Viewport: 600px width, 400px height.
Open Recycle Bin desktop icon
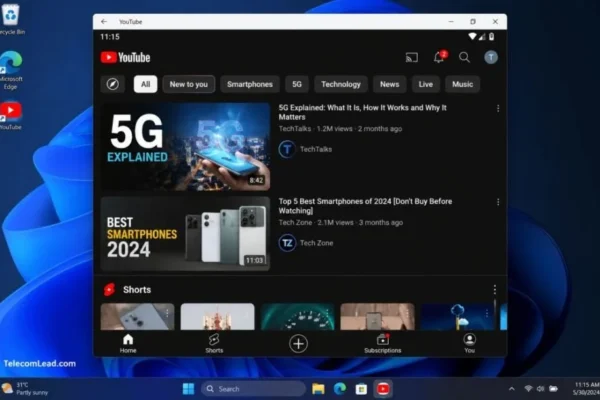point(11,19)
